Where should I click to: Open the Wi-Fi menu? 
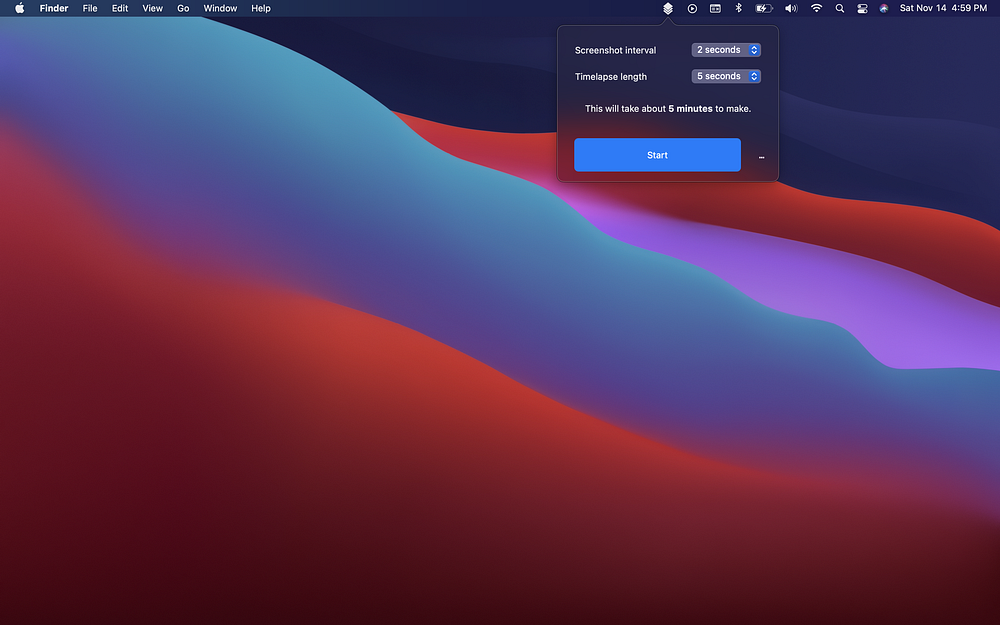[816, 8]
